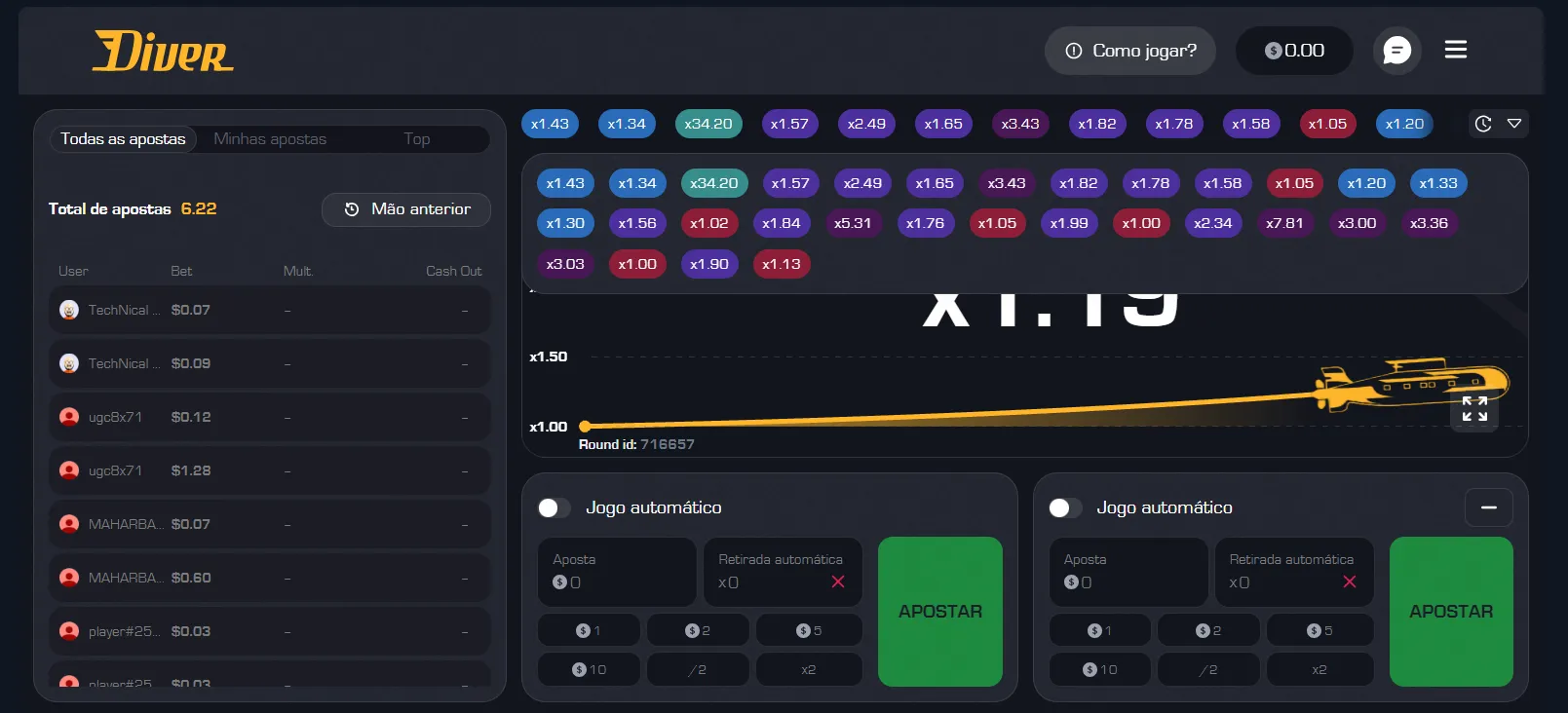
Task: Select the $10 chip in left panel
Action: coord(589,669)
